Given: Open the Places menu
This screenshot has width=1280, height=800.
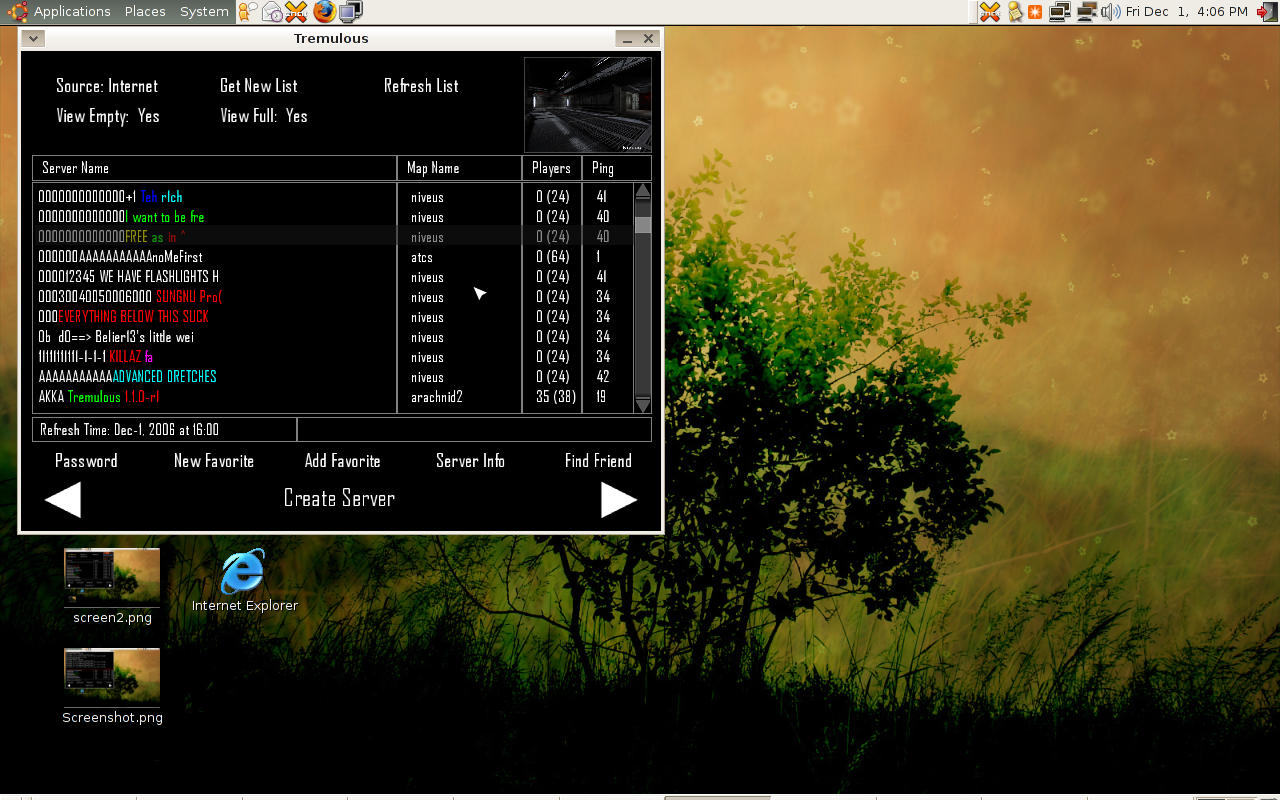Looking at the screenshot, I should (x=145, y=12).
